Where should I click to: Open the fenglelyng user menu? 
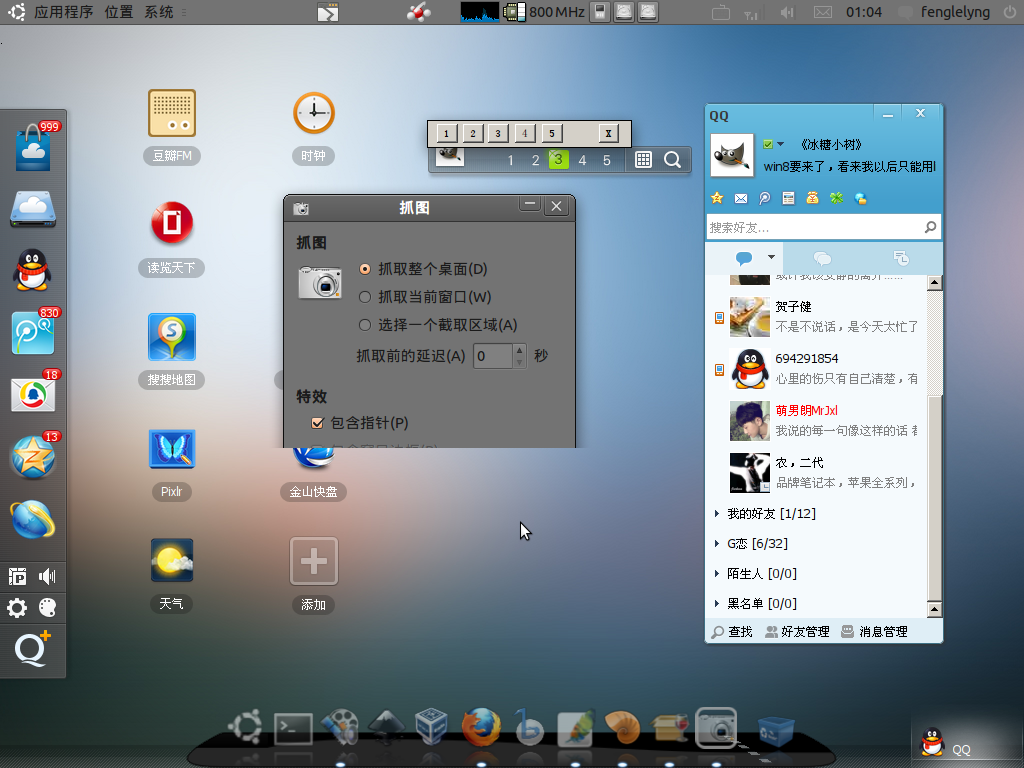[x=955, y=12]
